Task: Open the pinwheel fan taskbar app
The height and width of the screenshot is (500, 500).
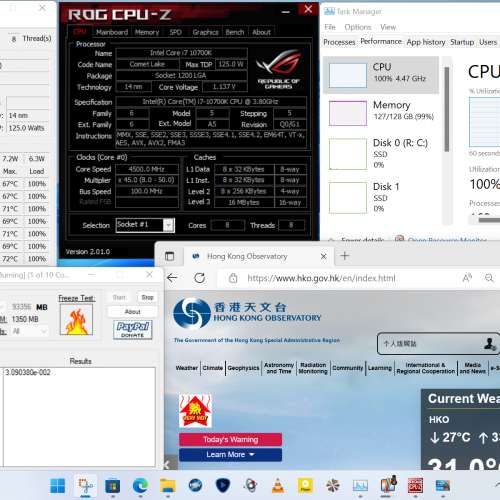Action: 333,486
